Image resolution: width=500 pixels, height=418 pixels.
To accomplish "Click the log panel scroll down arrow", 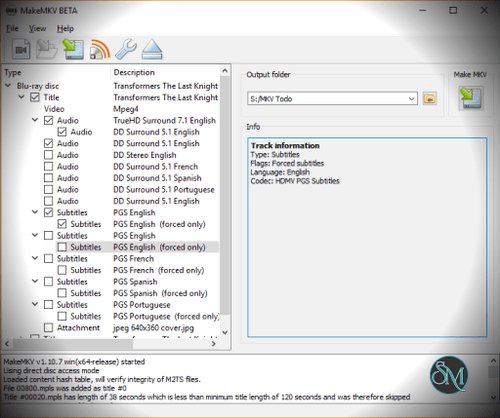I will tap(493, 397).
